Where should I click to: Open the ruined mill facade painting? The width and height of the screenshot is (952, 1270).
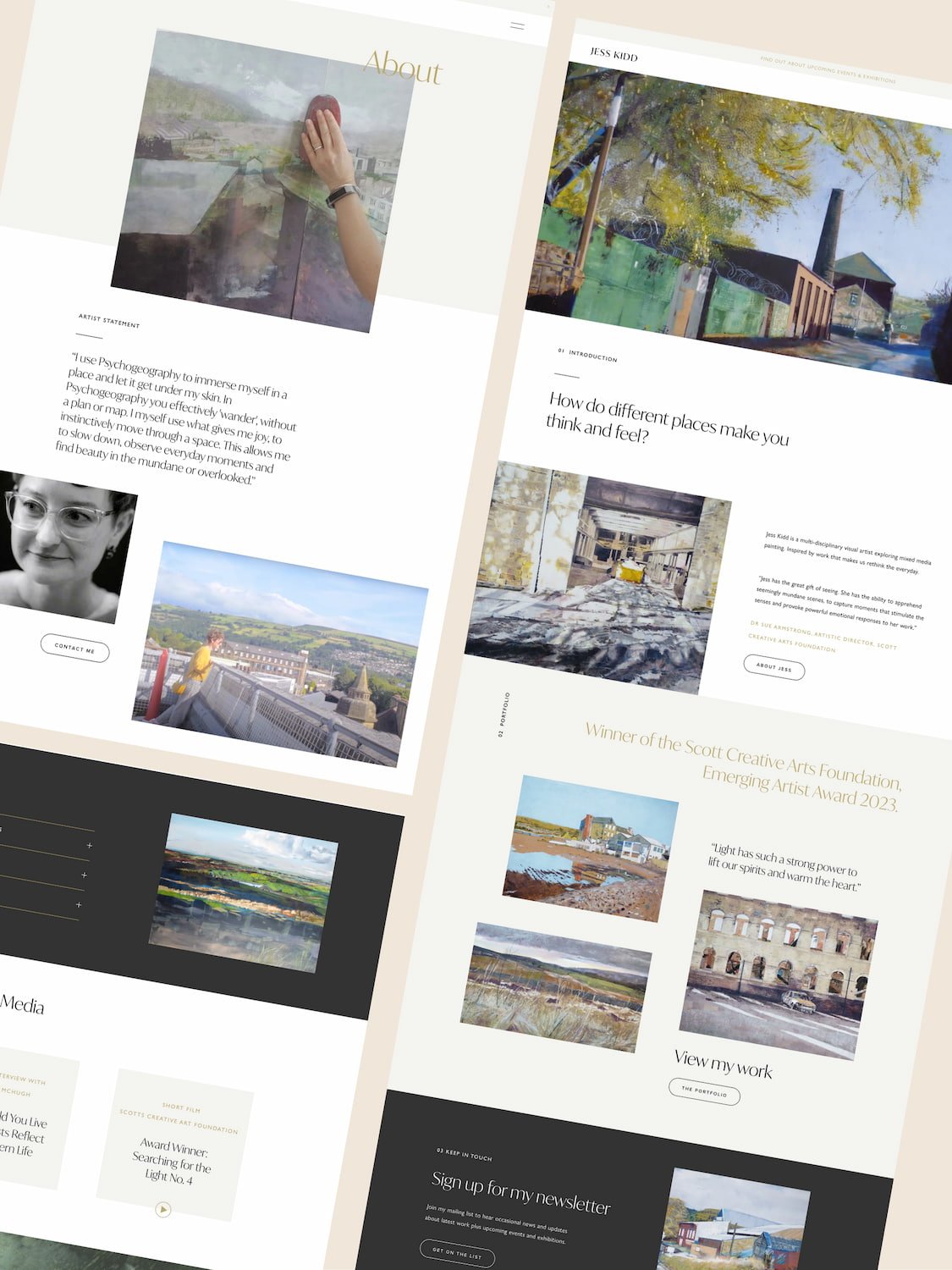click(x=779, y=974)
